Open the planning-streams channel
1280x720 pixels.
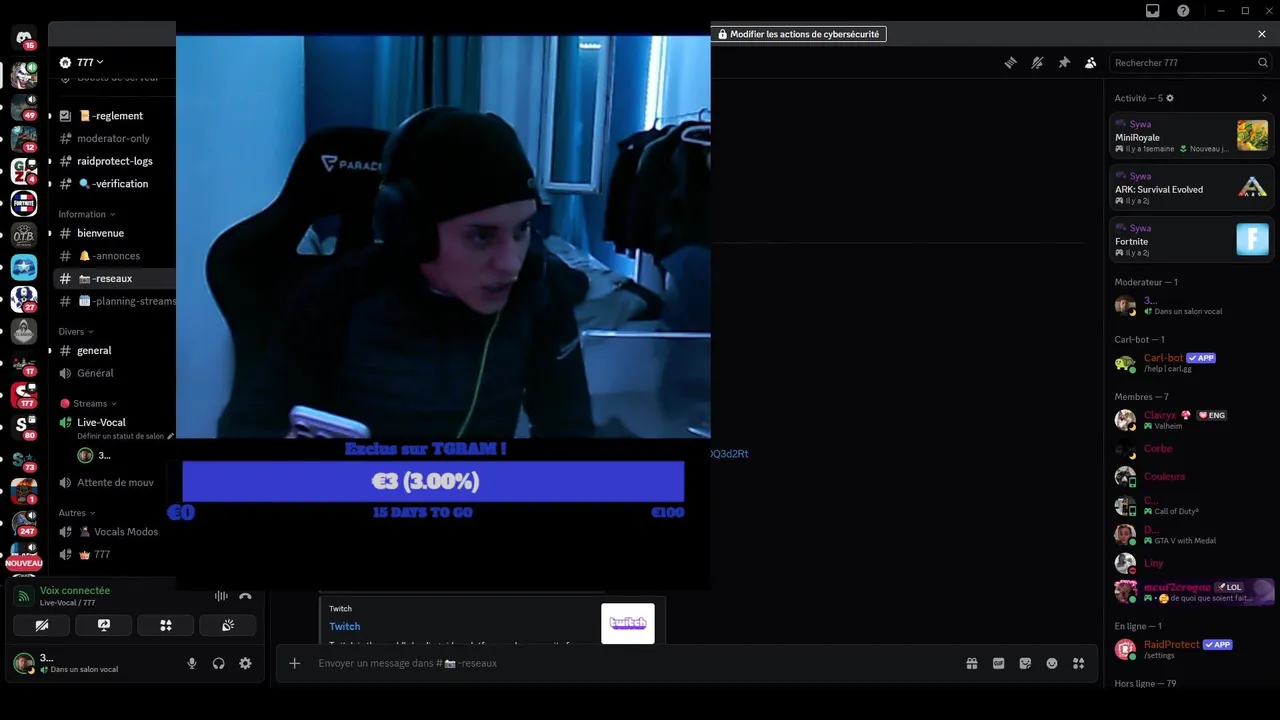pyautogui.click(x=114, y=301)
